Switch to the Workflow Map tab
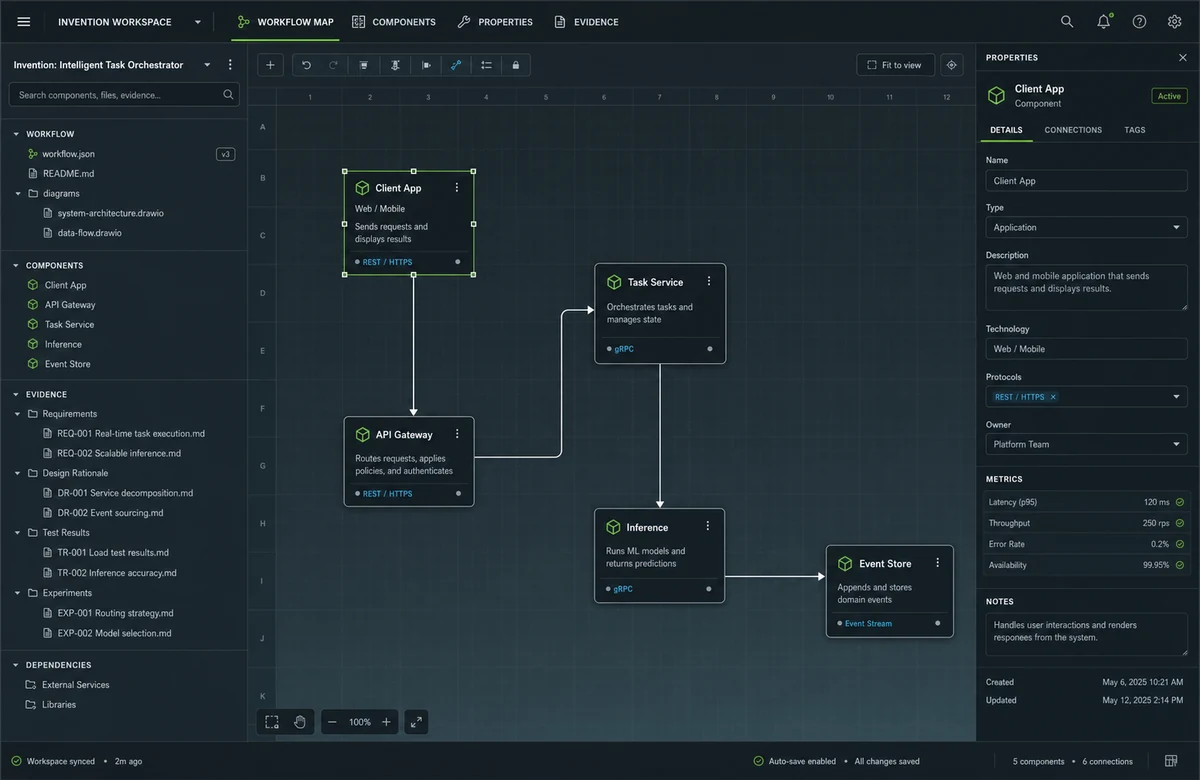Screen dimensions: 1200x780 pyautogui.click(x=285, y=22)
